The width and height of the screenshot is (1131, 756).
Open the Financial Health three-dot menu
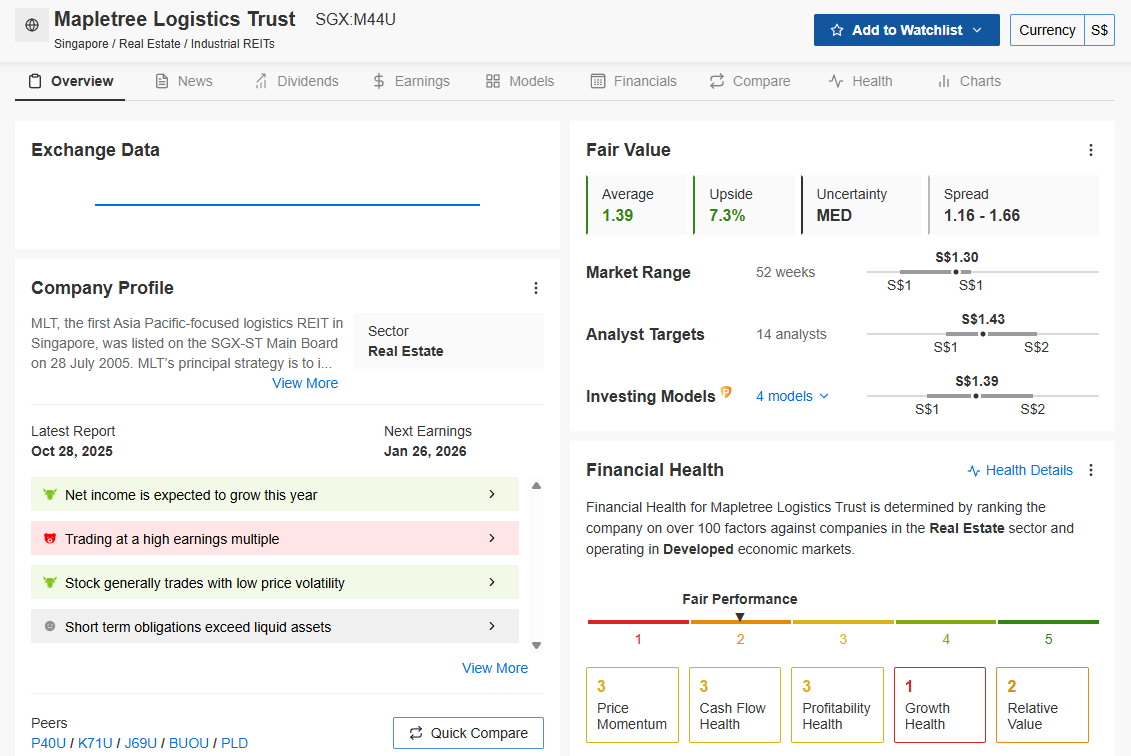[x=1091, y=470]
